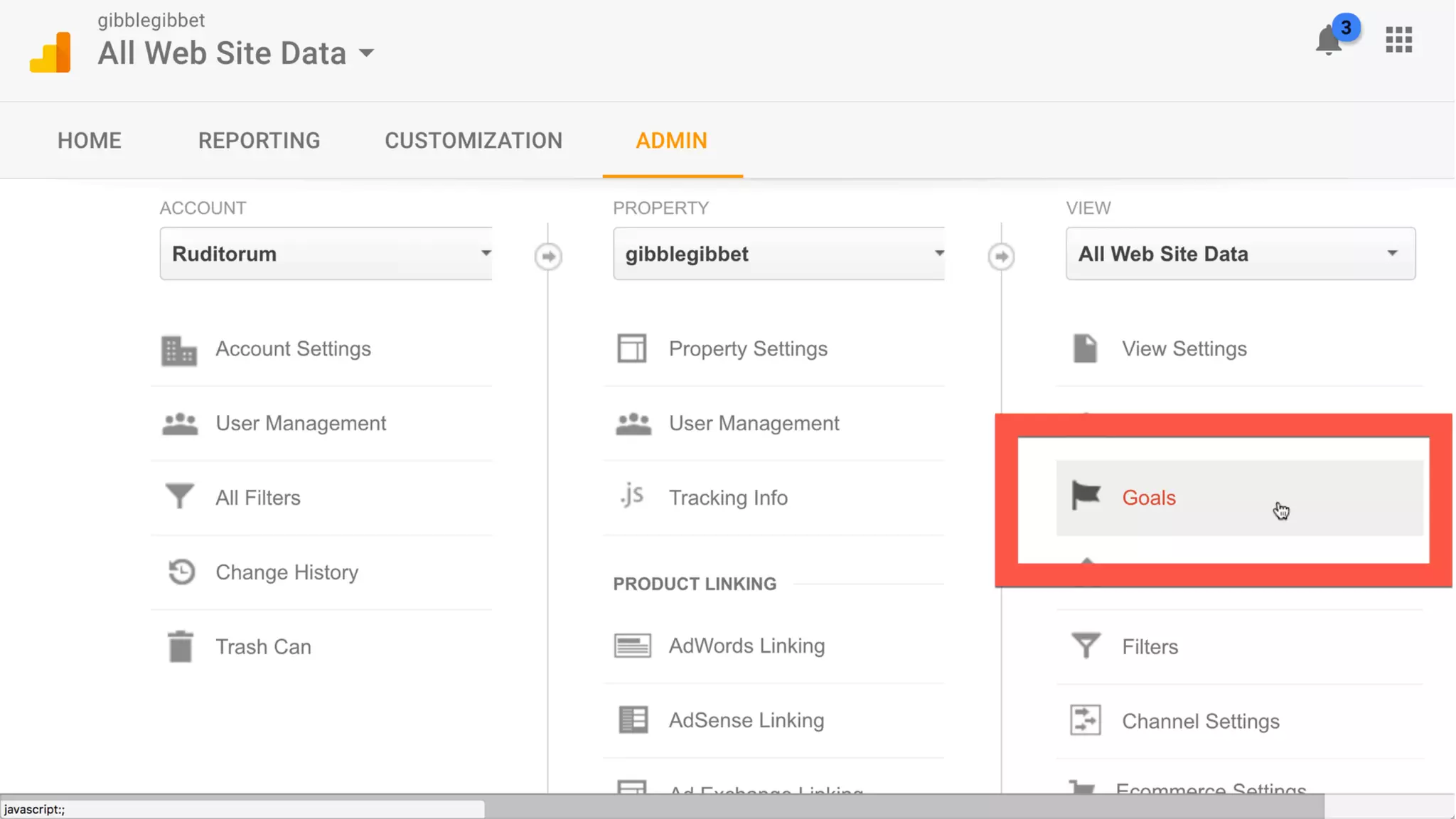The image size is (1456, 819).
Task: Open Property Settings link
Action: click(748, 349)
